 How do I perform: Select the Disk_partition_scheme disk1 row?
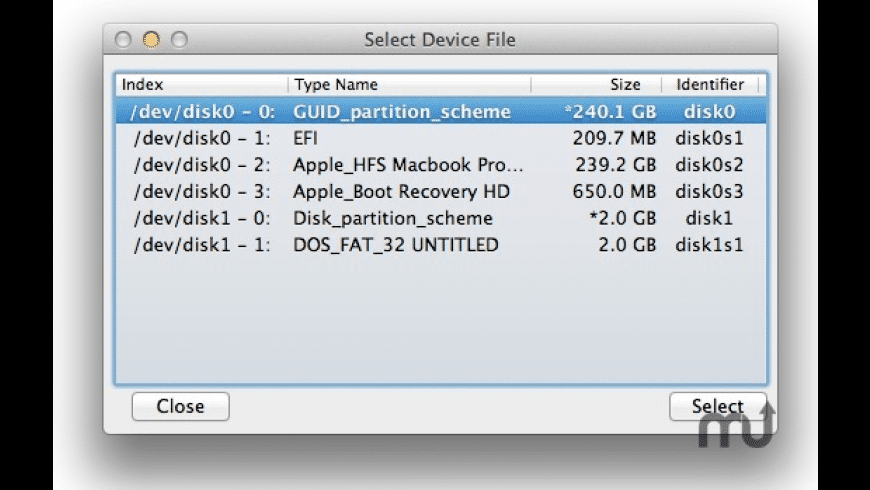440,218
